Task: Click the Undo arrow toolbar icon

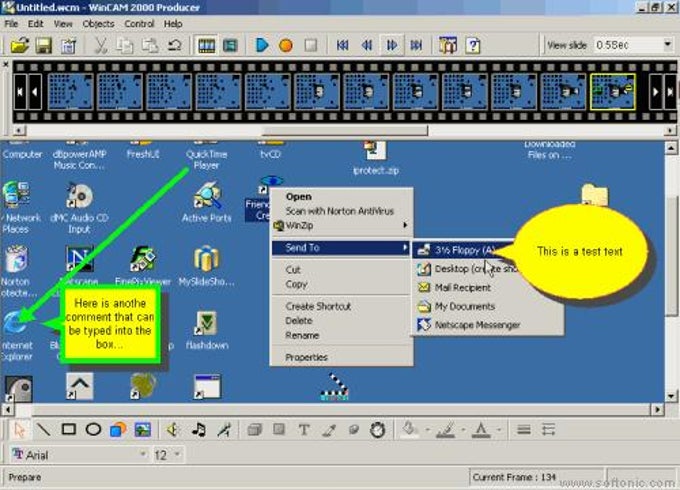Action: pyautogui.click(x=174, y=45)
